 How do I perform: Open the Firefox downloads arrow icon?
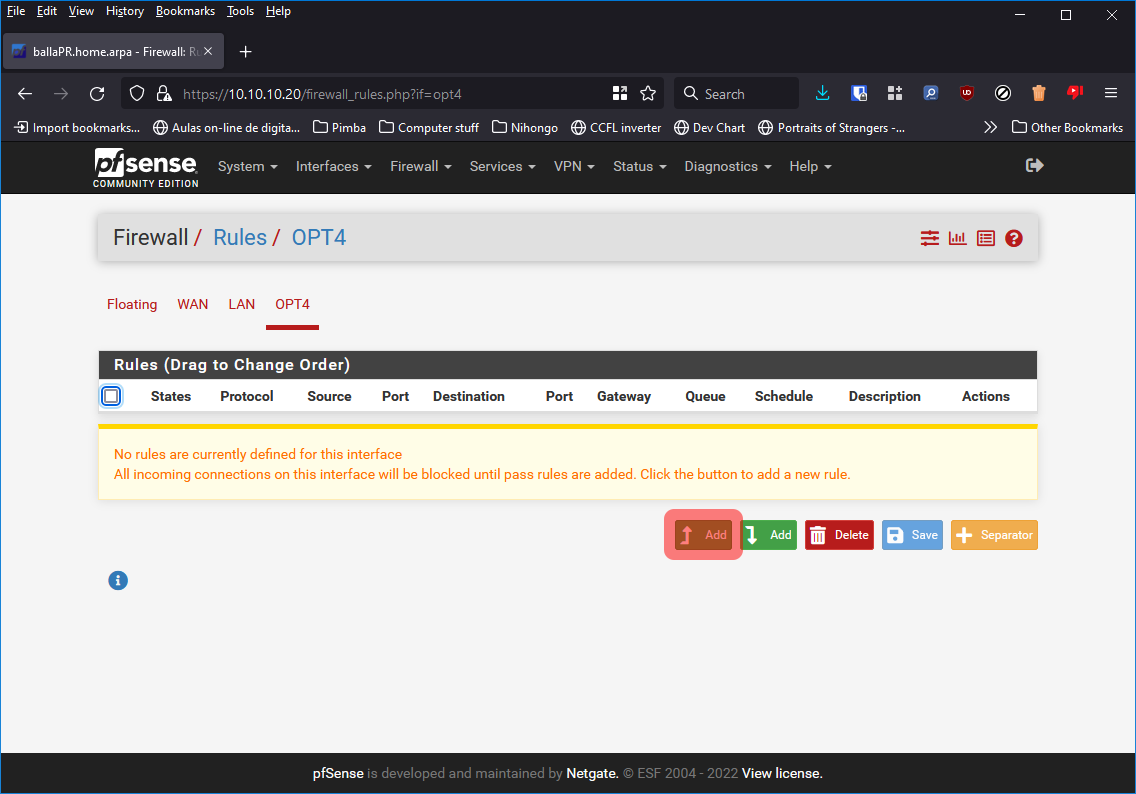point(823,93)
